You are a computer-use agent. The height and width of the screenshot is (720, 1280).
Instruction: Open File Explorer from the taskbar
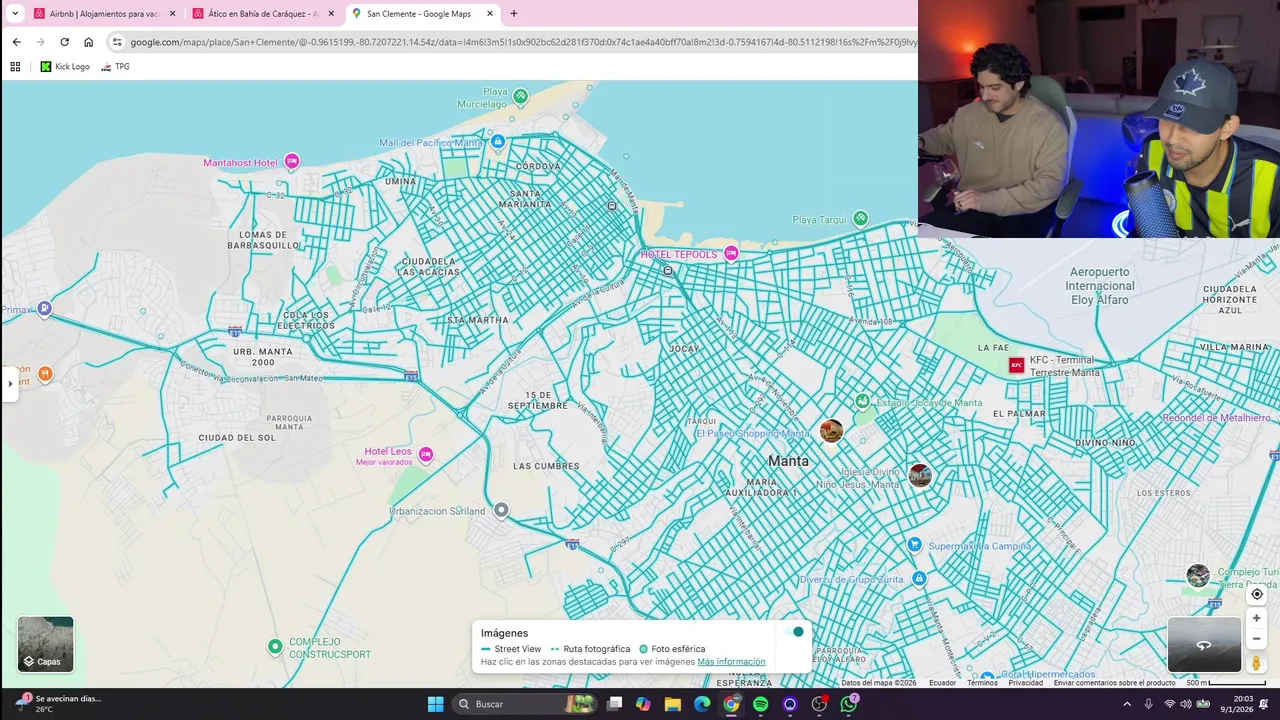tap(673, 704)
